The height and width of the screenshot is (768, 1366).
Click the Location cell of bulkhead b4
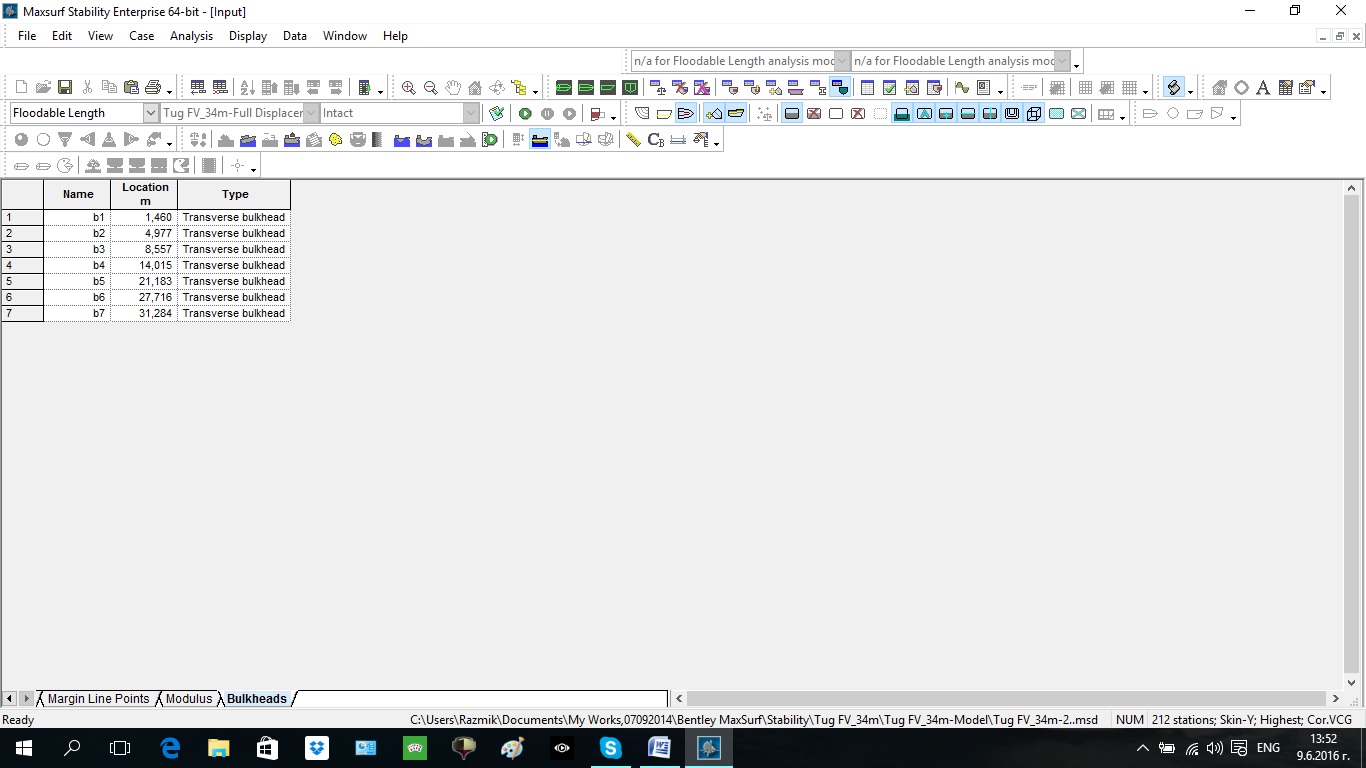(144, 265)
